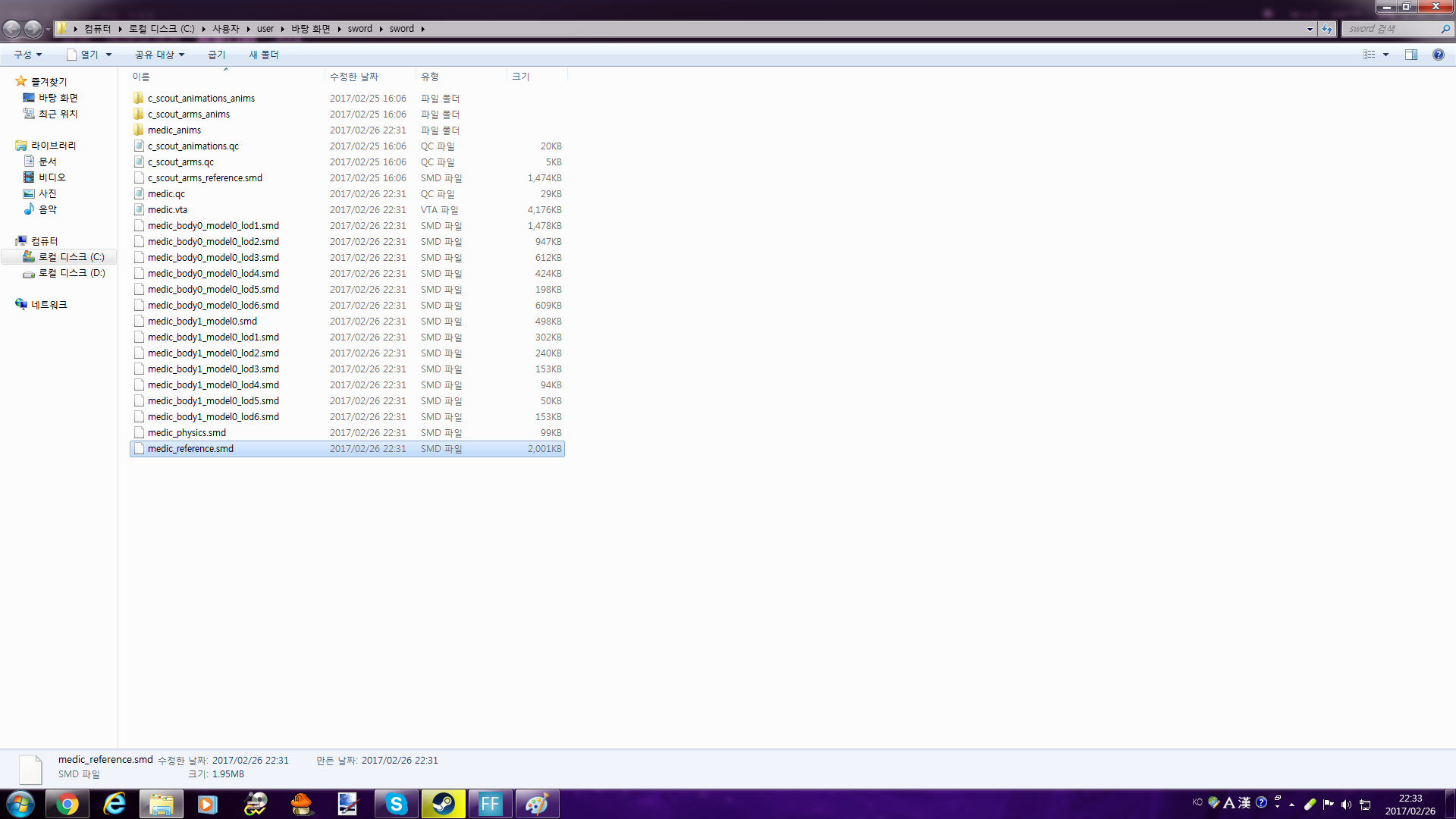Launch Google Chrome from the taskbar
The height and width of the screenshot is (819, 1456).
(x=67, y=804)
